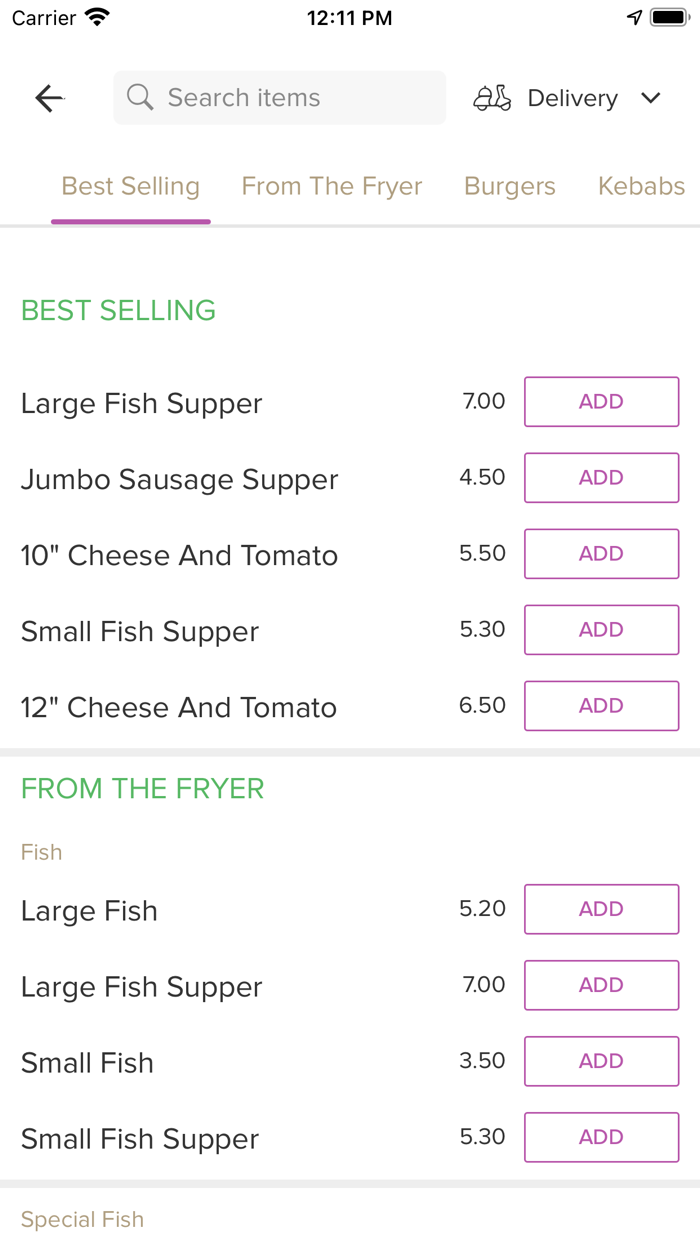This screenshot has width=700, height=1244.
Task: Tap the back arrow to return
Action: pyautogui.click(x=48, y=97)
